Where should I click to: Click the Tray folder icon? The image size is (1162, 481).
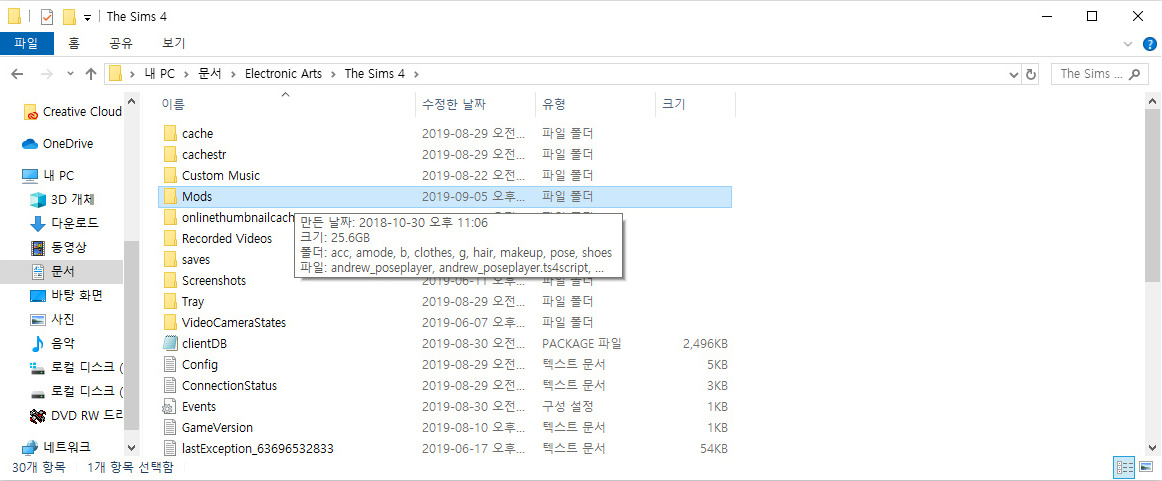[x=170, y=302]
